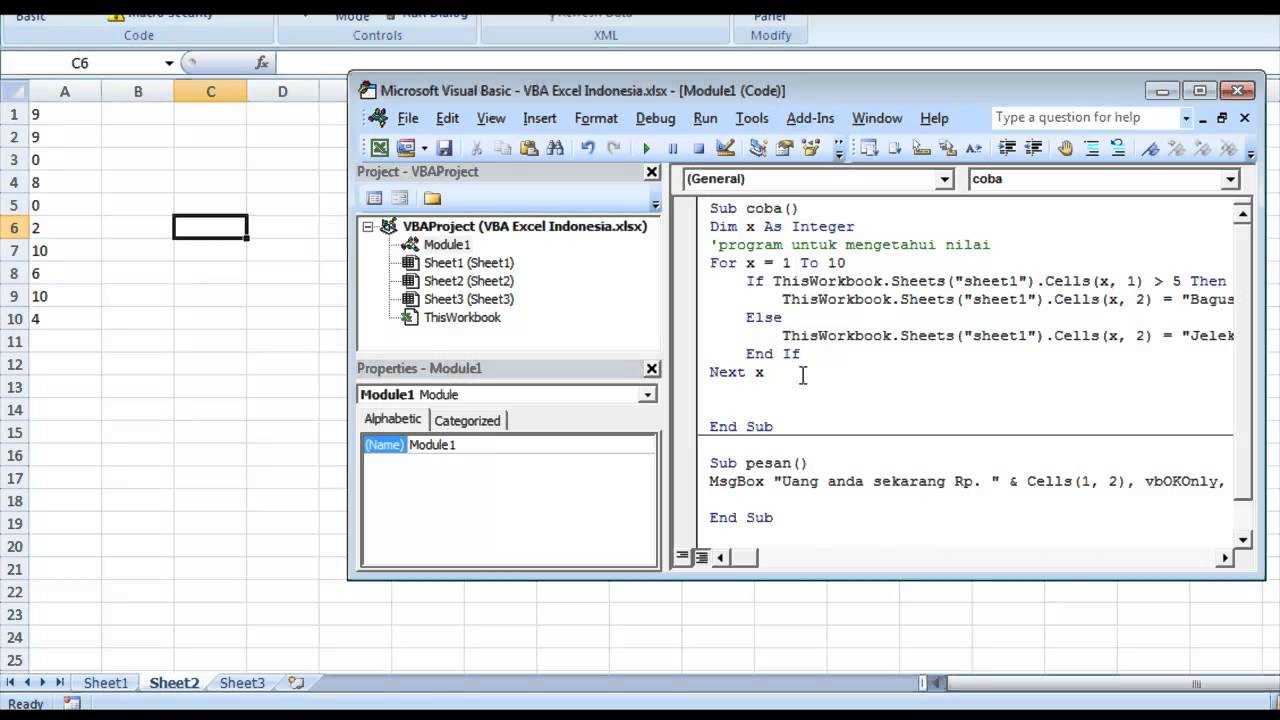Switch to the Sheet1 worksheet tab
Viewport: 1280px width, 720px height.
tap(105, 683)
